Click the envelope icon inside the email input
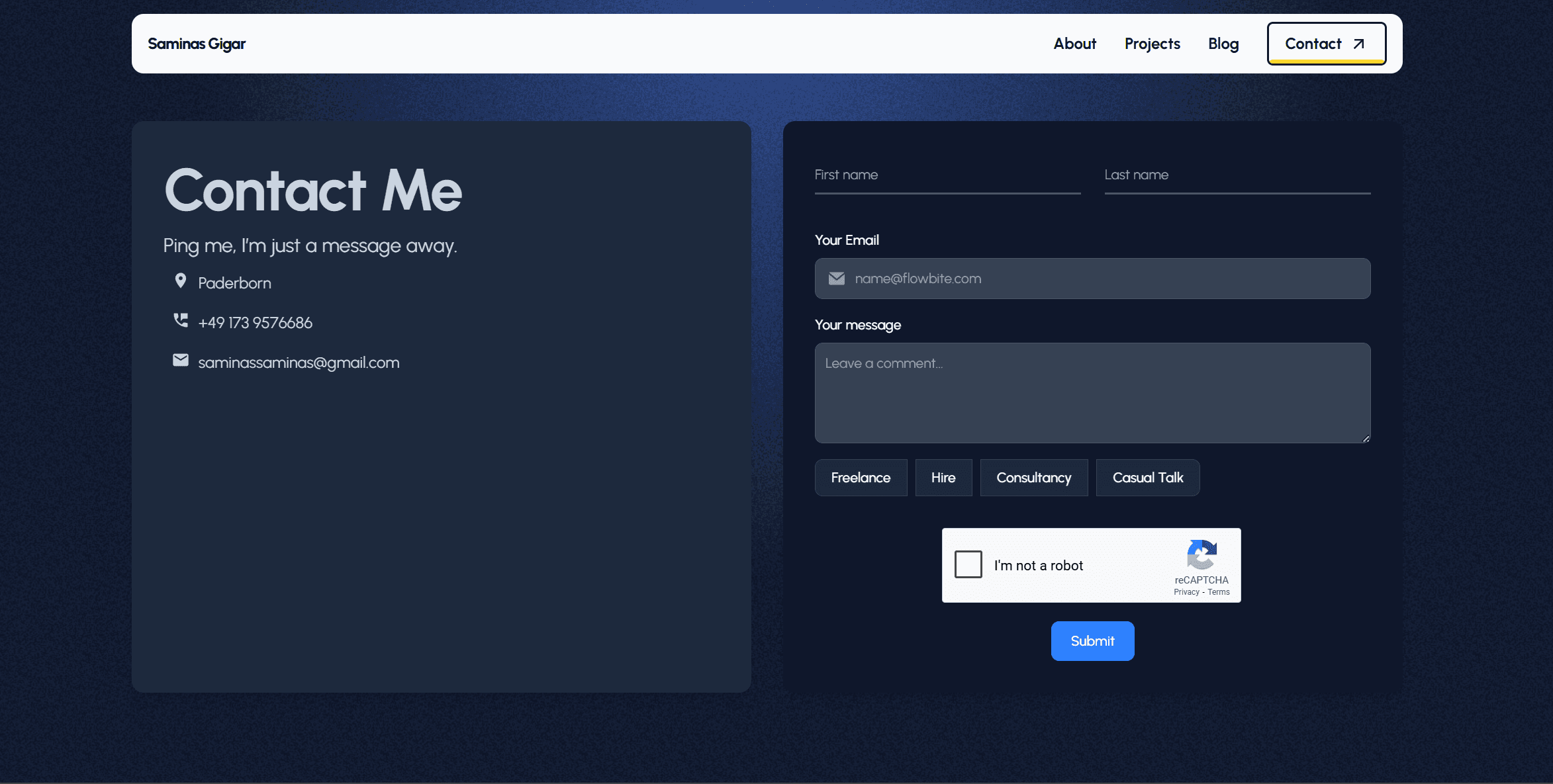The image size is (1553, 784). pyautogui.click(x=836, y=278)
